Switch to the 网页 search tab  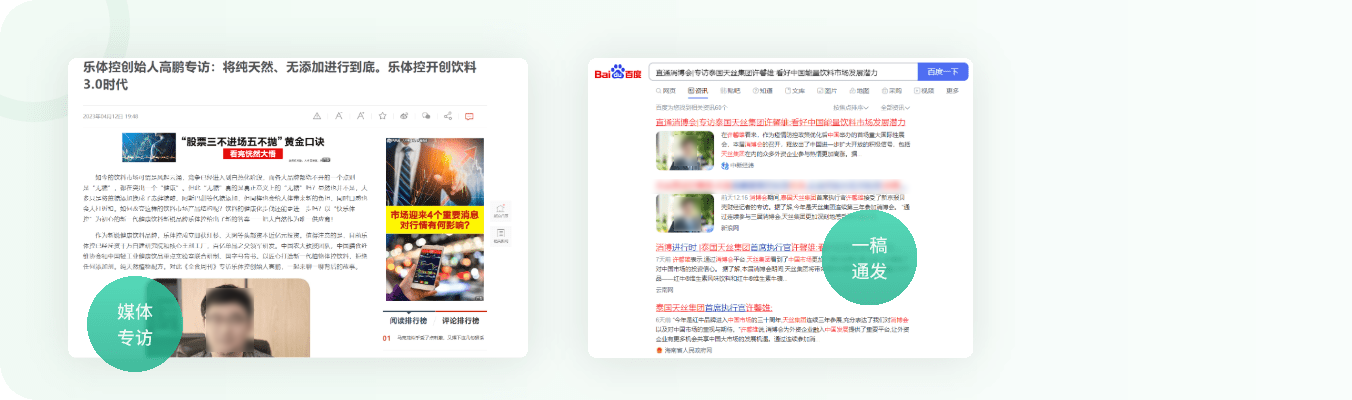(667, 91)
